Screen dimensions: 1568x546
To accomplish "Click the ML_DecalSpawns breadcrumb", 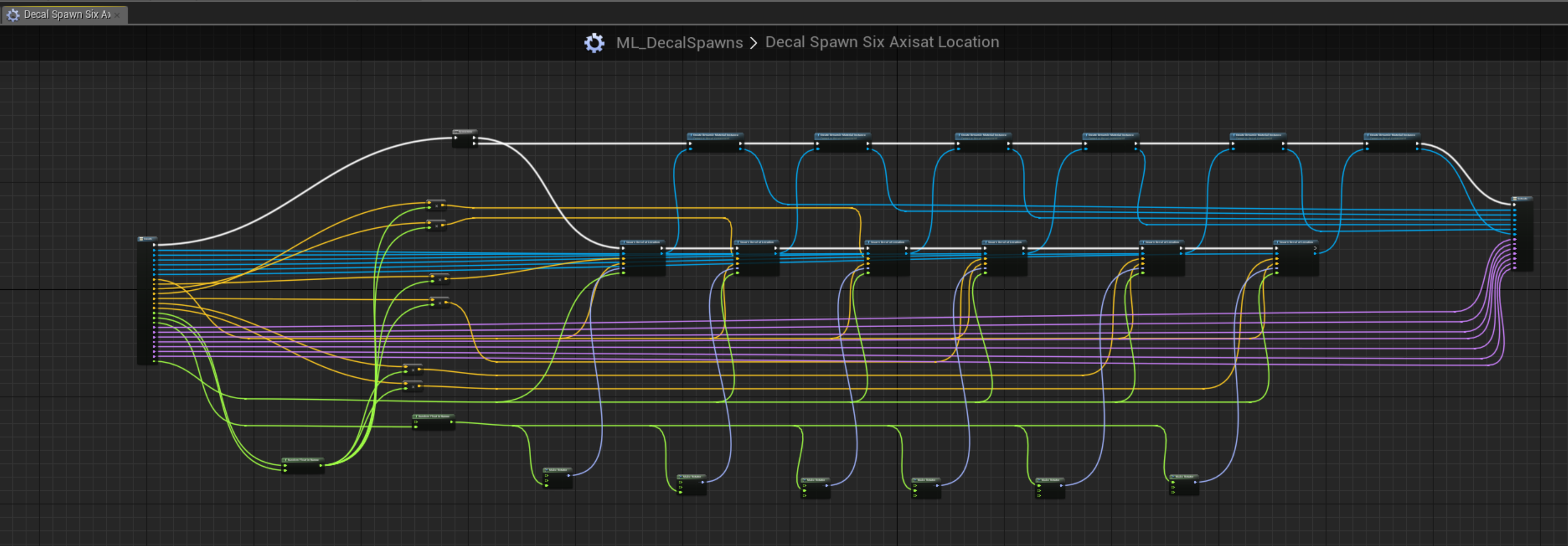I will tap(678, 42).
